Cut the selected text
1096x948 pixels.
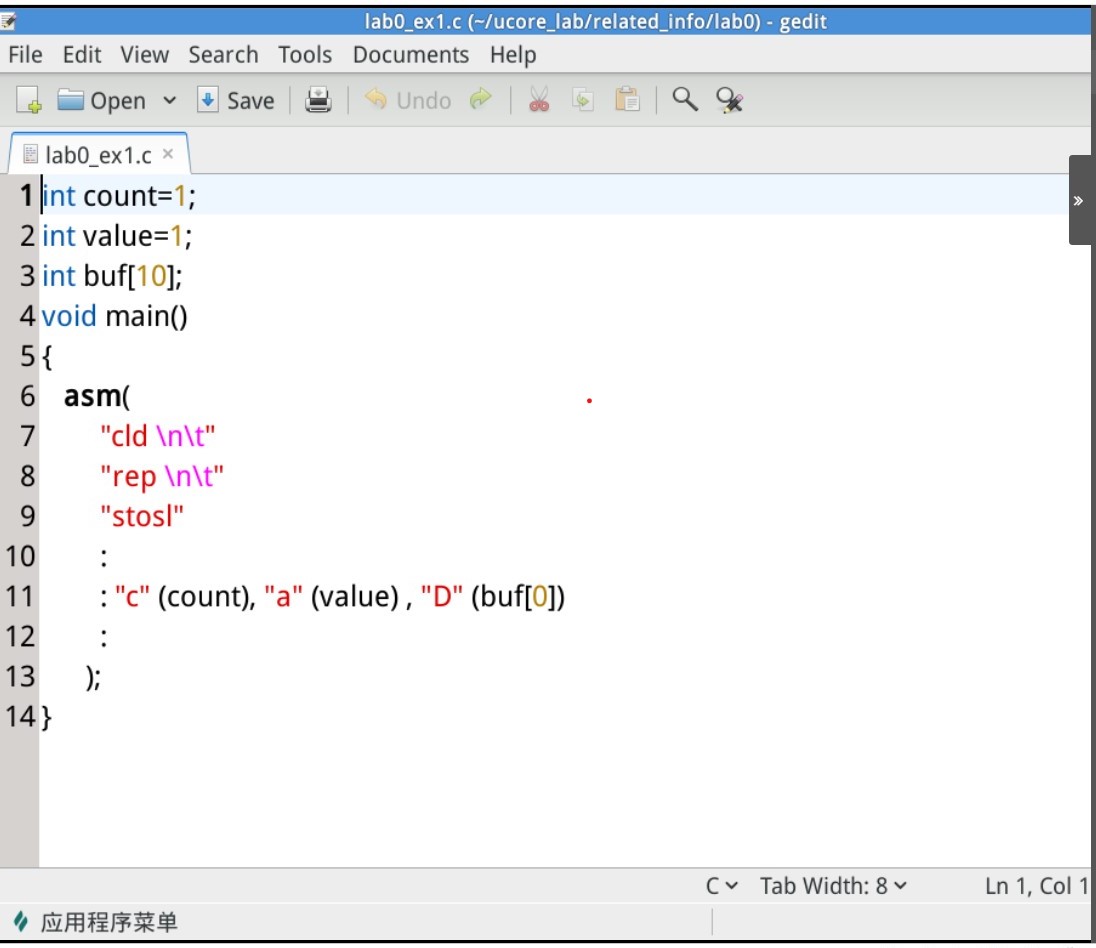(x=537, y=100)
